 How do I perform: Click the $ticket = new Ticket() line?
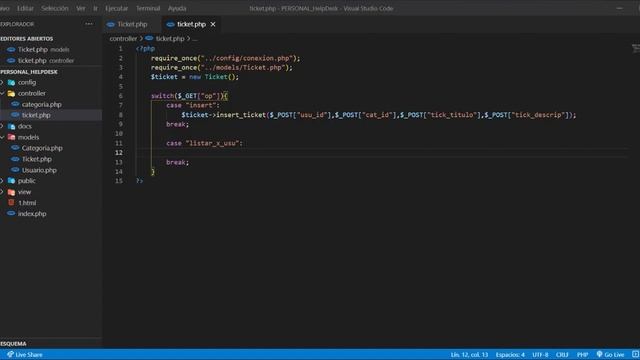tap(195, 77)
